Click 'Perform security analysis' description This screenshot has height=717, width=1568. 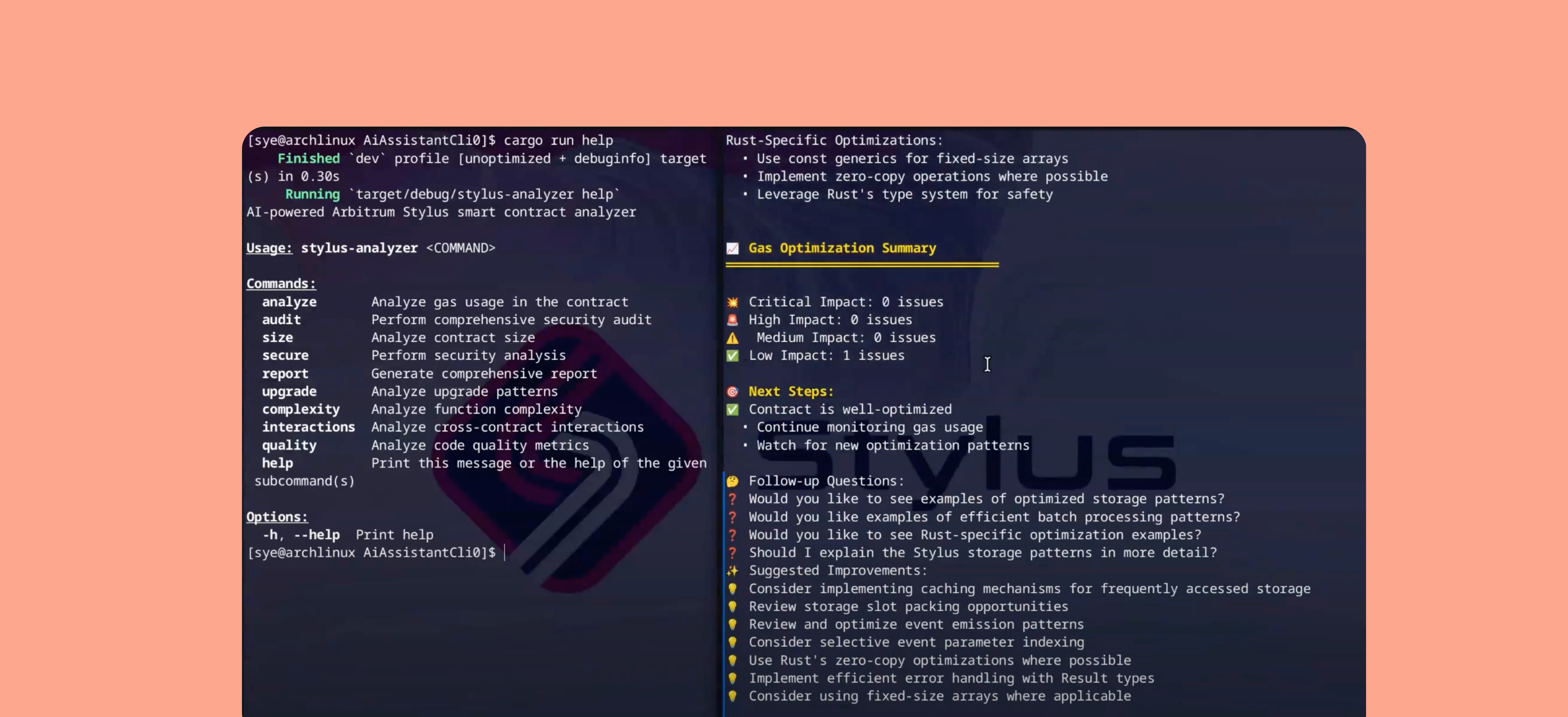469,356
